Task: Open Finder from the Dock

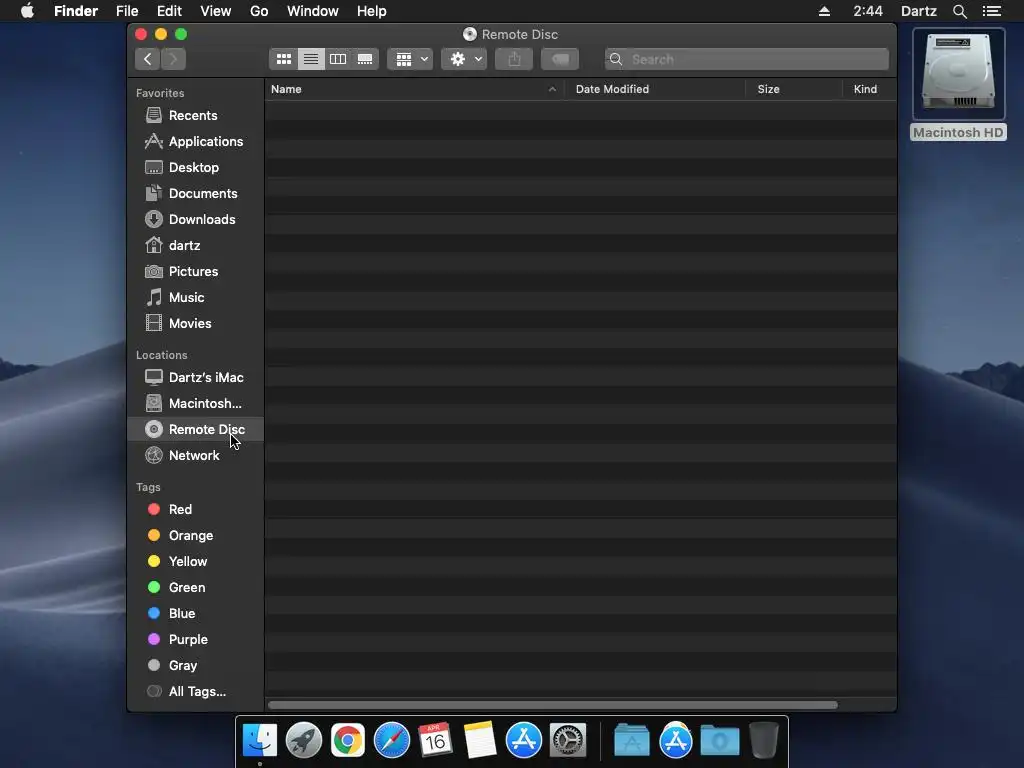Action: coord(260,740)
